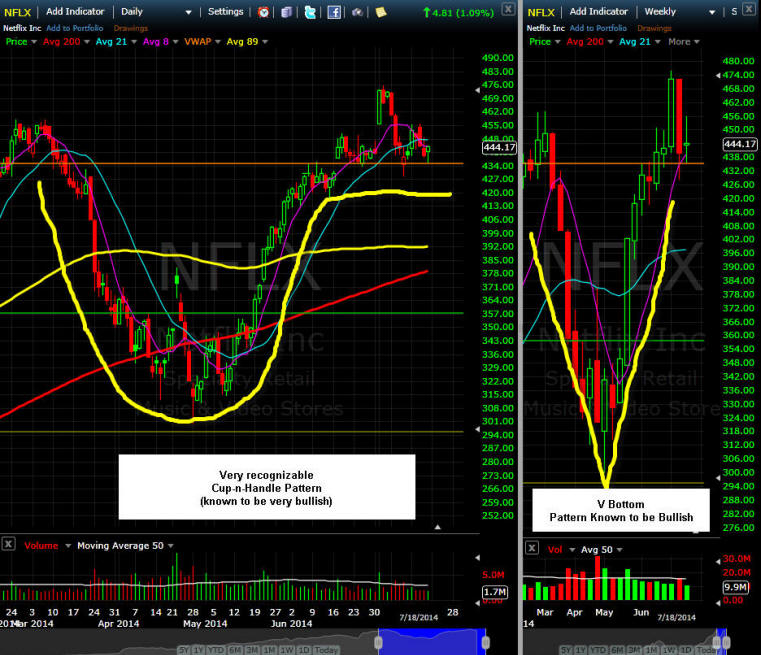The height and width of the screenshot is (655, 761).
Task: Click the Facebook share icon
Action: point(334,12)
